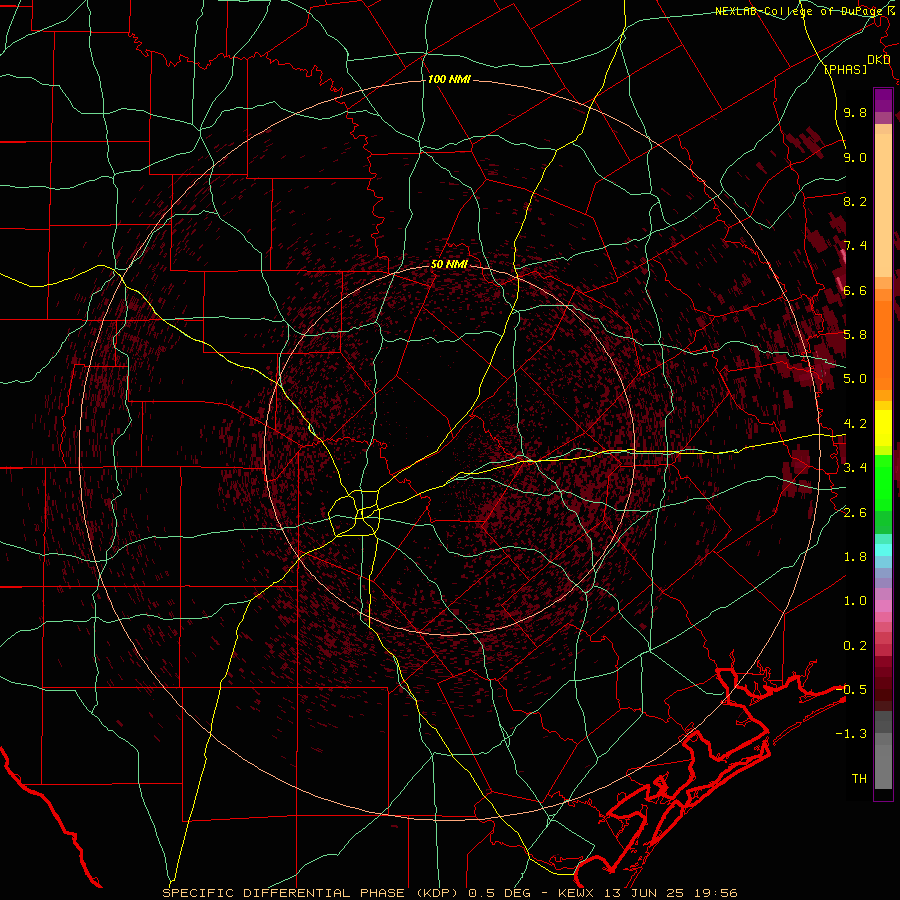Click the gray bottom segment of the color bar
This screenshot has height=900, width=900.
click(x=883, y=766)
